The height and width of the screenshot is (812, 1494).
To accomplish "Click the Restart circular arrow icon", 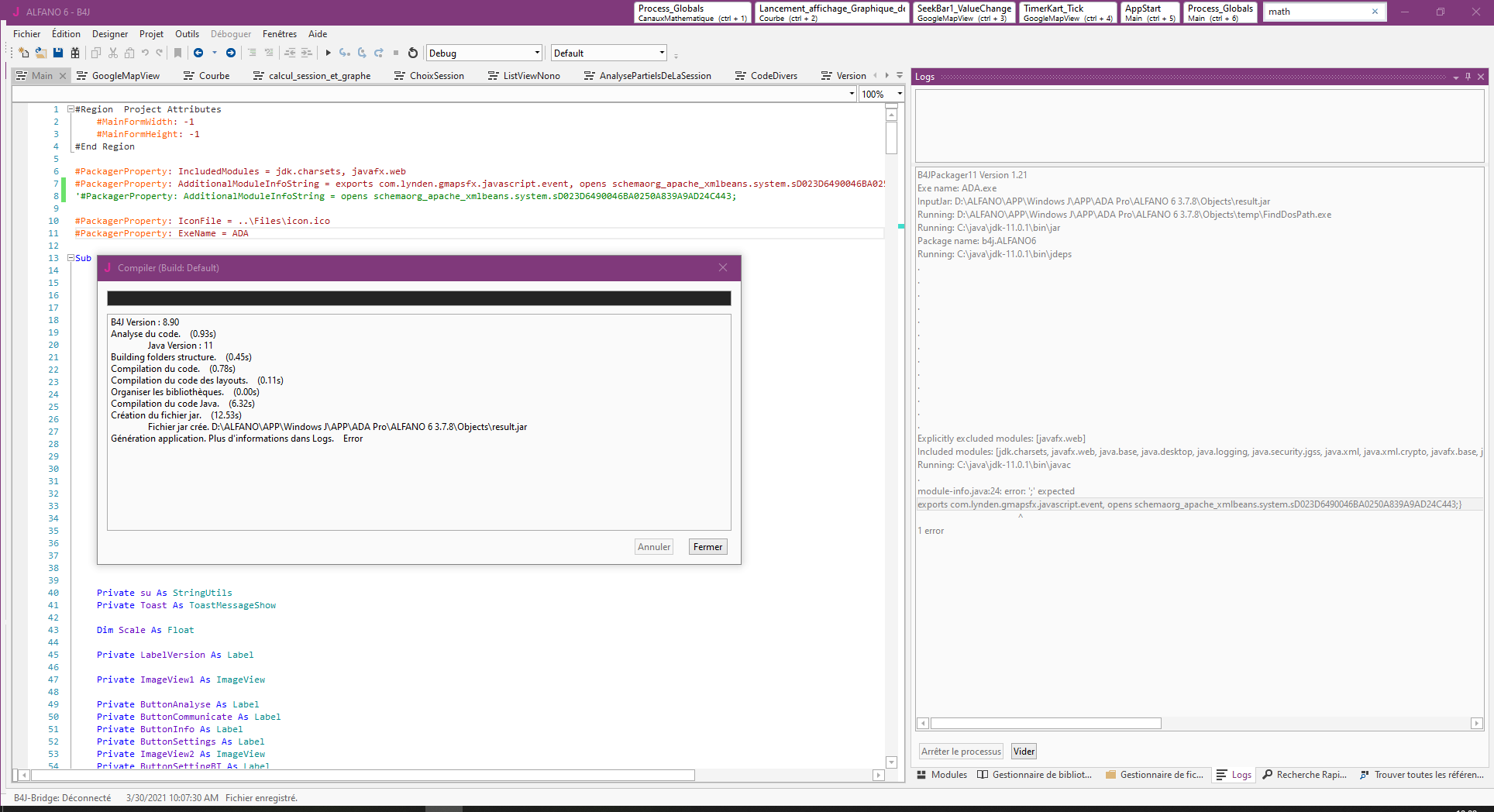I will tap(413, 53).
